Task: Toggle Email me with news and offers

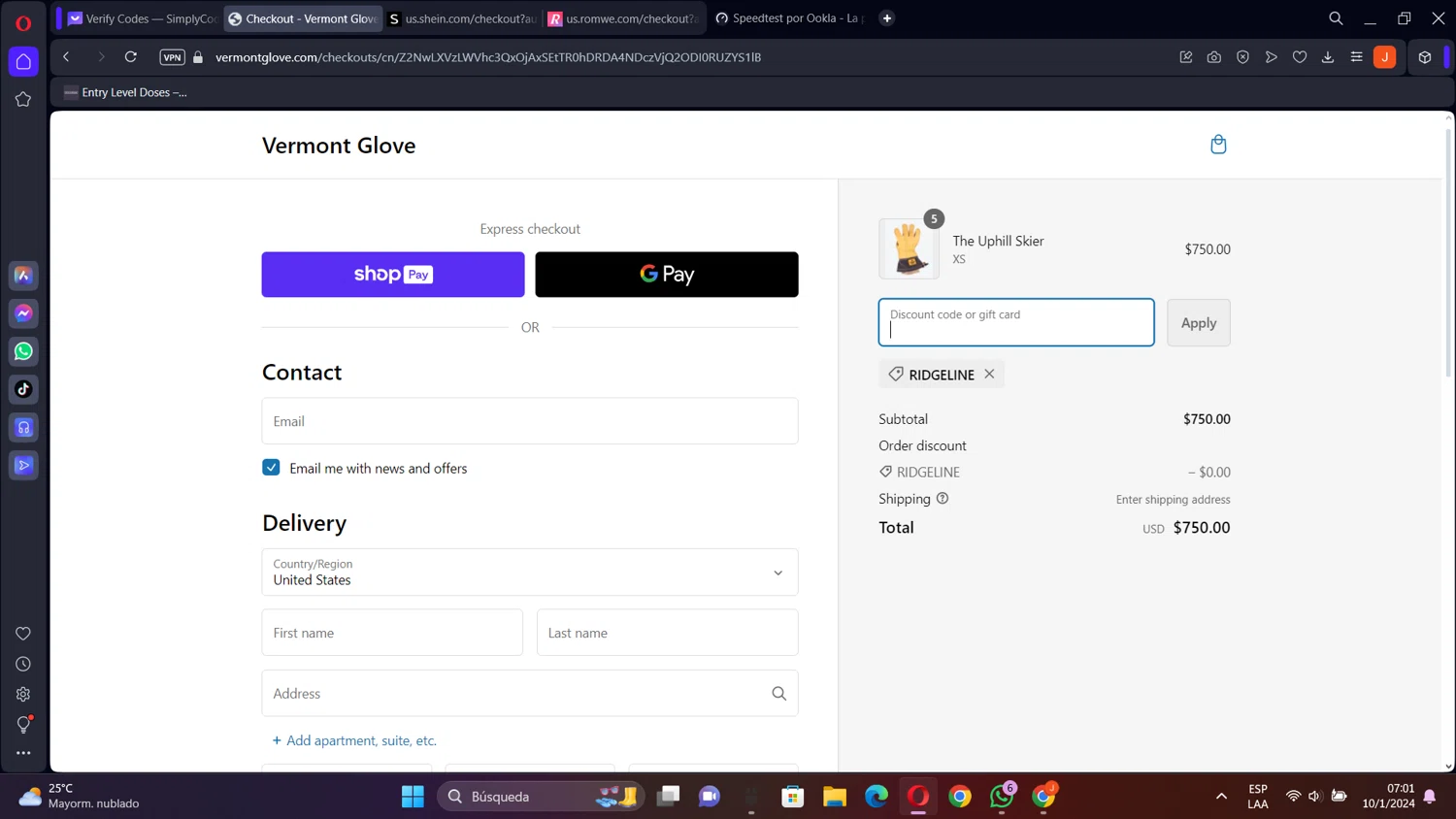Action: click(271, 468)
